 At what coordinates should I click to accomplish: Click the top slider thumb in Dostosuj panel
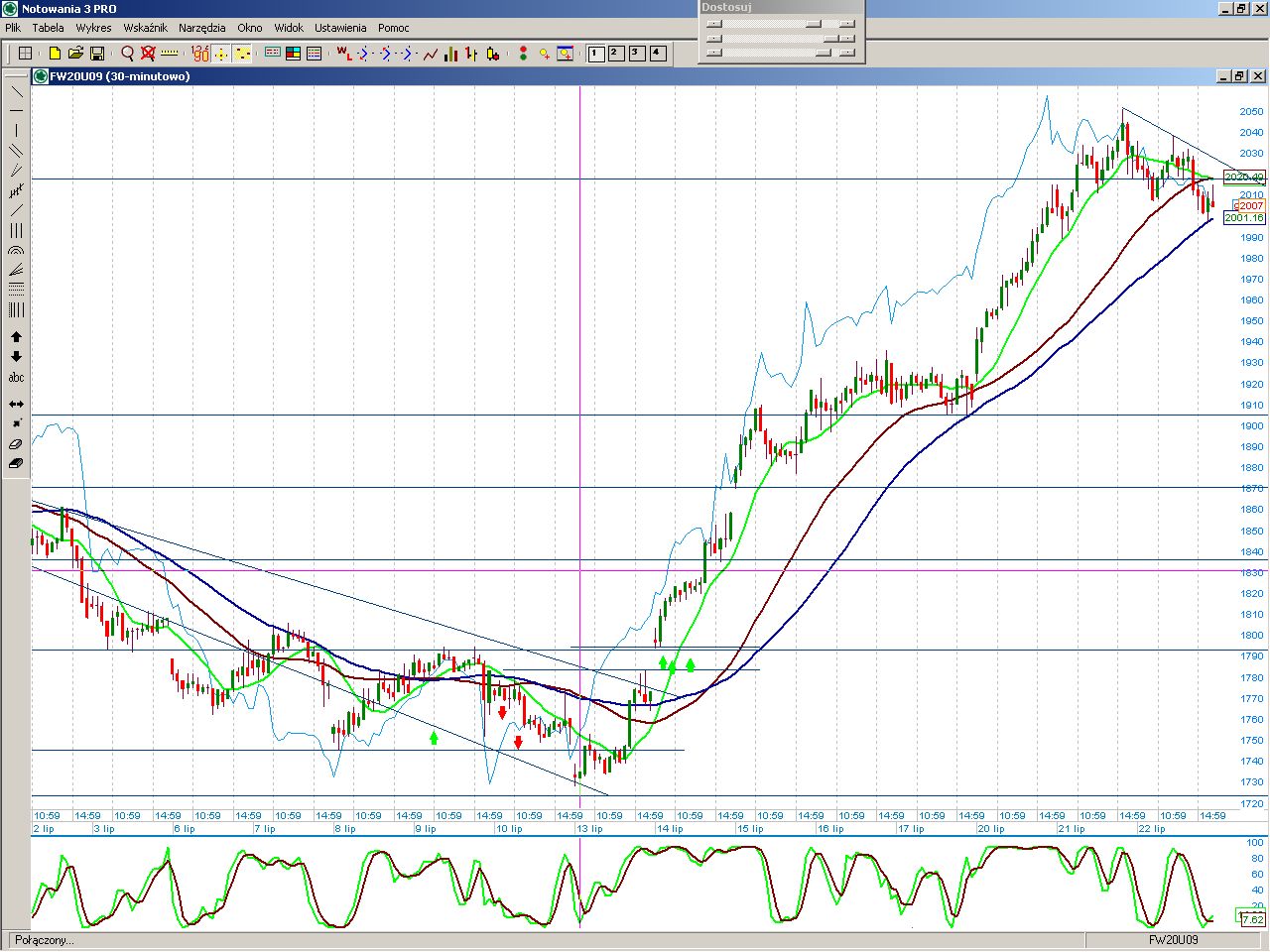pos(814,24)
